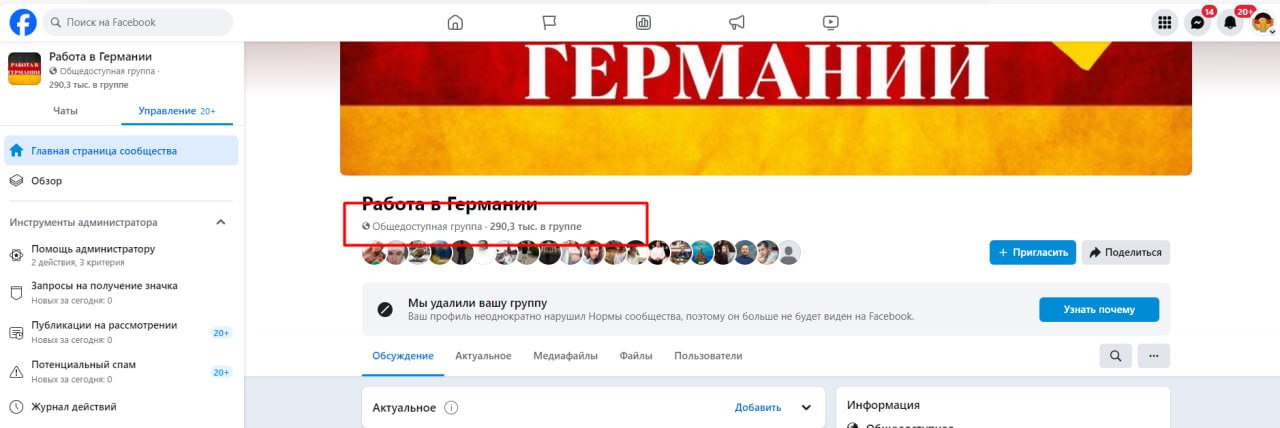Open the Пользователи tab
This screenshot has height=428, width=1280.
(x=708, y=356)
